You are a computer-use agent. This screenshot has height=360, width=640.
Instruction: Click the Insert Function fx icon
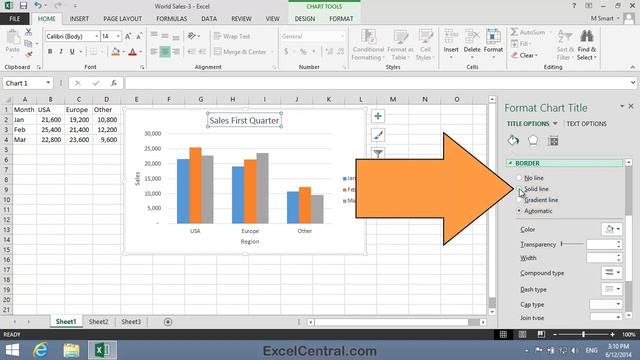tap(114, 83)
